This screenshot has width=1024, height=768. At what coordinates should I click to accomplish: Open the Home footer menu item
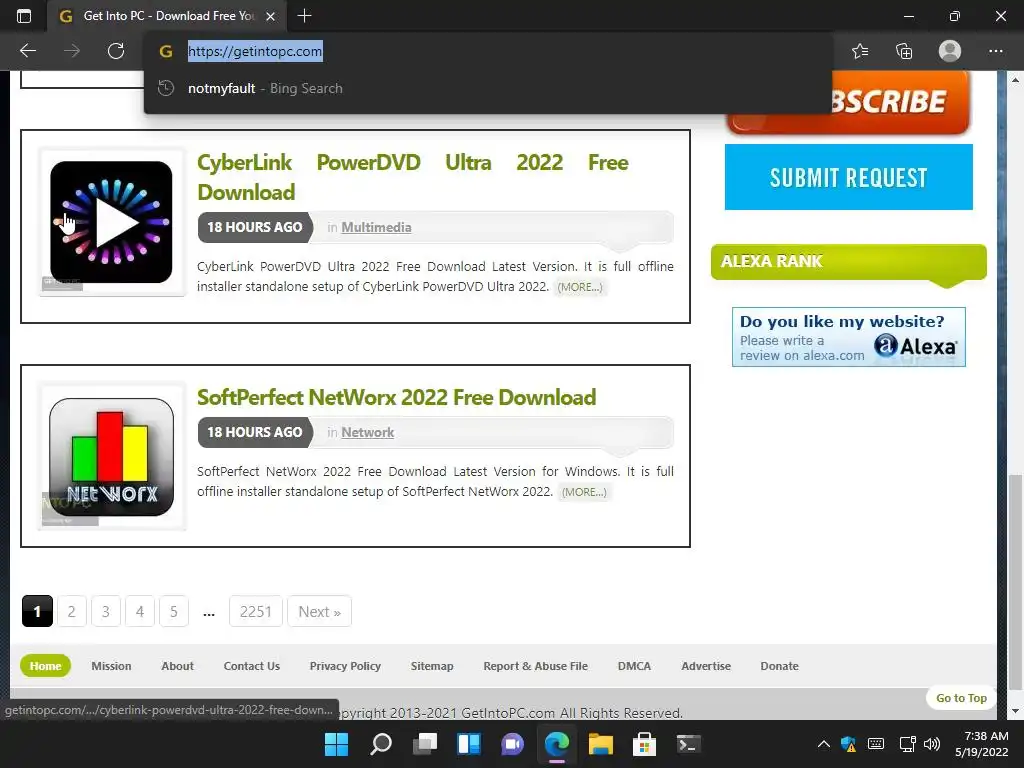[x=45, y=665]
